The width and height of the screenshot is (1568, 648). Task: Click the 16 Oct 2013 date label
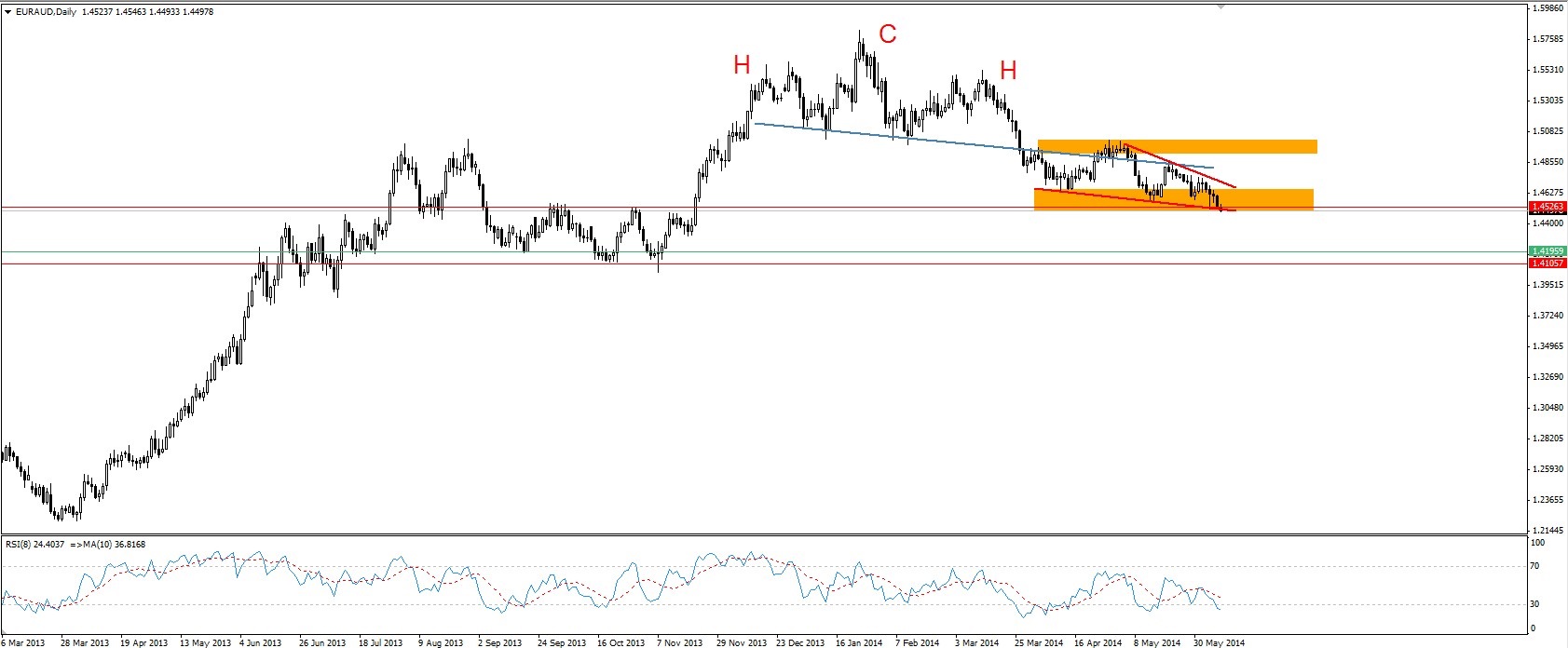pyautogui.click(x=620, y=642)
